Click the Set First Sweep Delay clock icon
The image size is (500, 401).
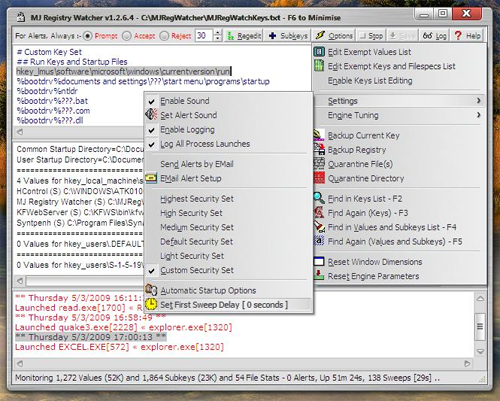tap(151, 304)
